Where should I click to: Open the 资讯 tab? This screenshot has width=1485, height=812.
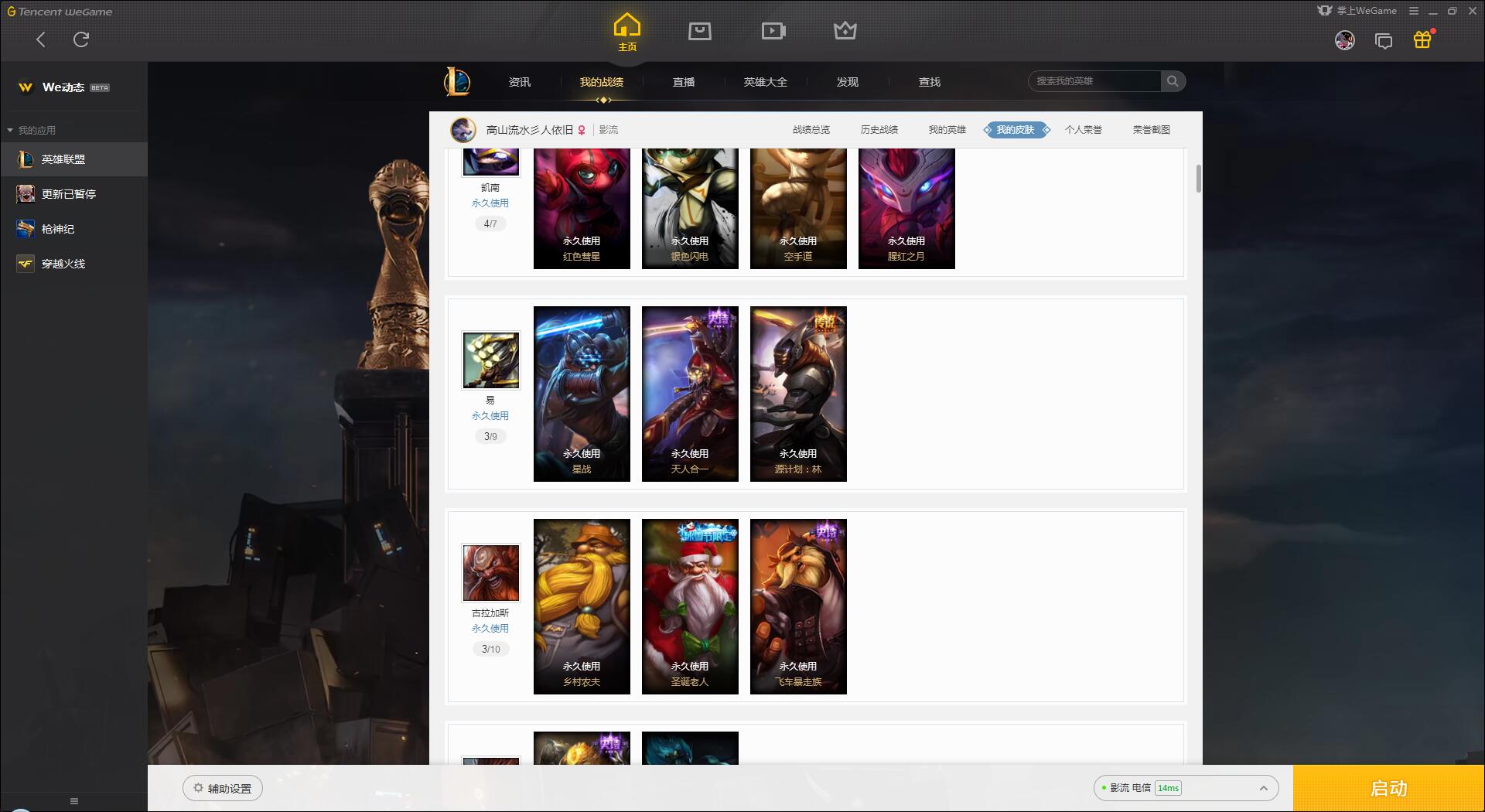click(520, 82)
